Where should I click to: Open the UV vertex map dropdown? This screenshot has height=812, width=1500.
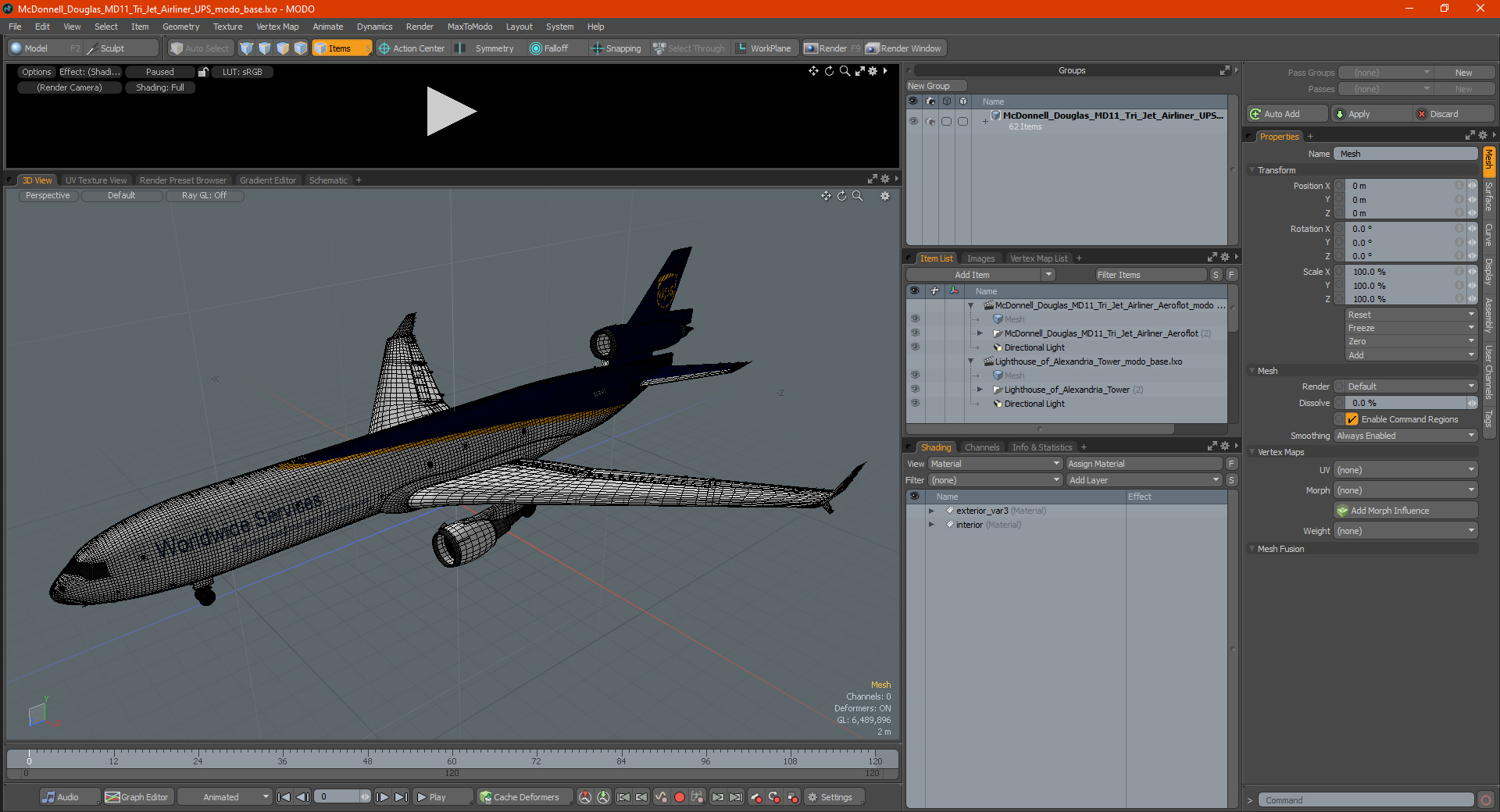point(1406,470)
